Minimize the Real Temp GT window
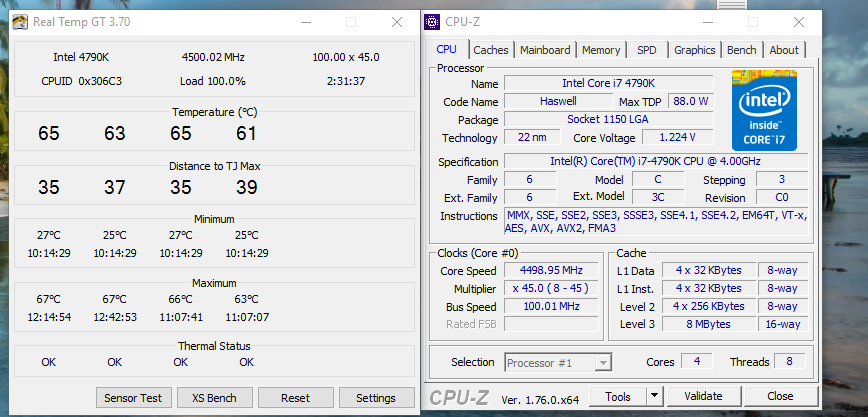 click(306, 22)
